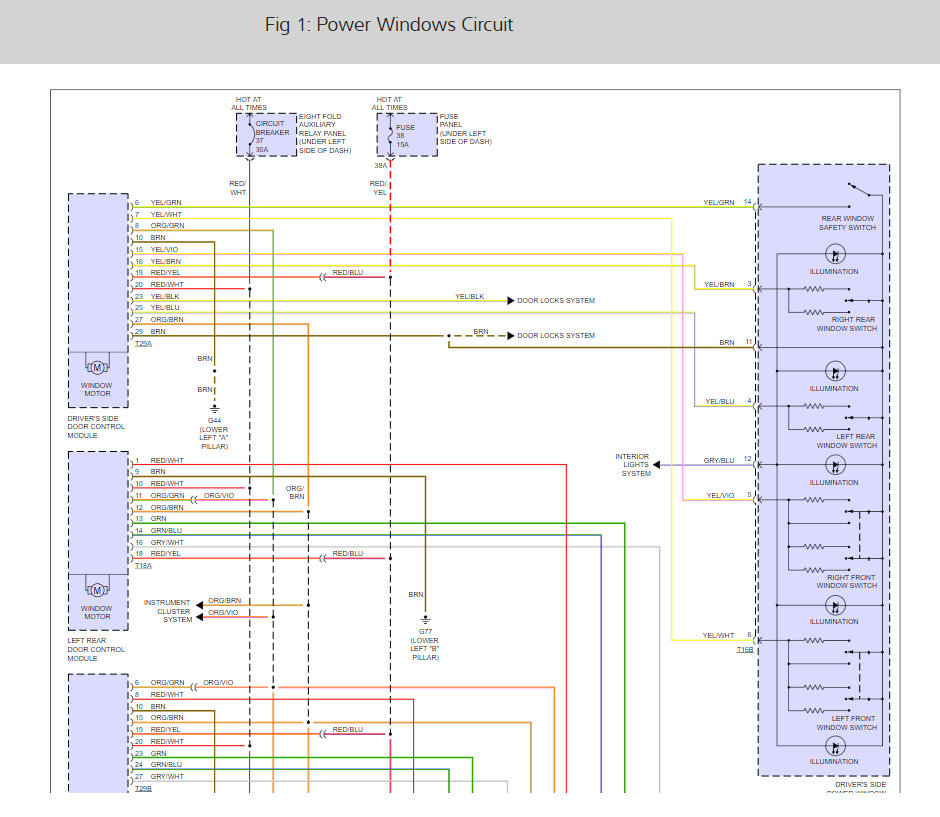Click the T18A connector label
940x817 pixels.
point(143,565)
